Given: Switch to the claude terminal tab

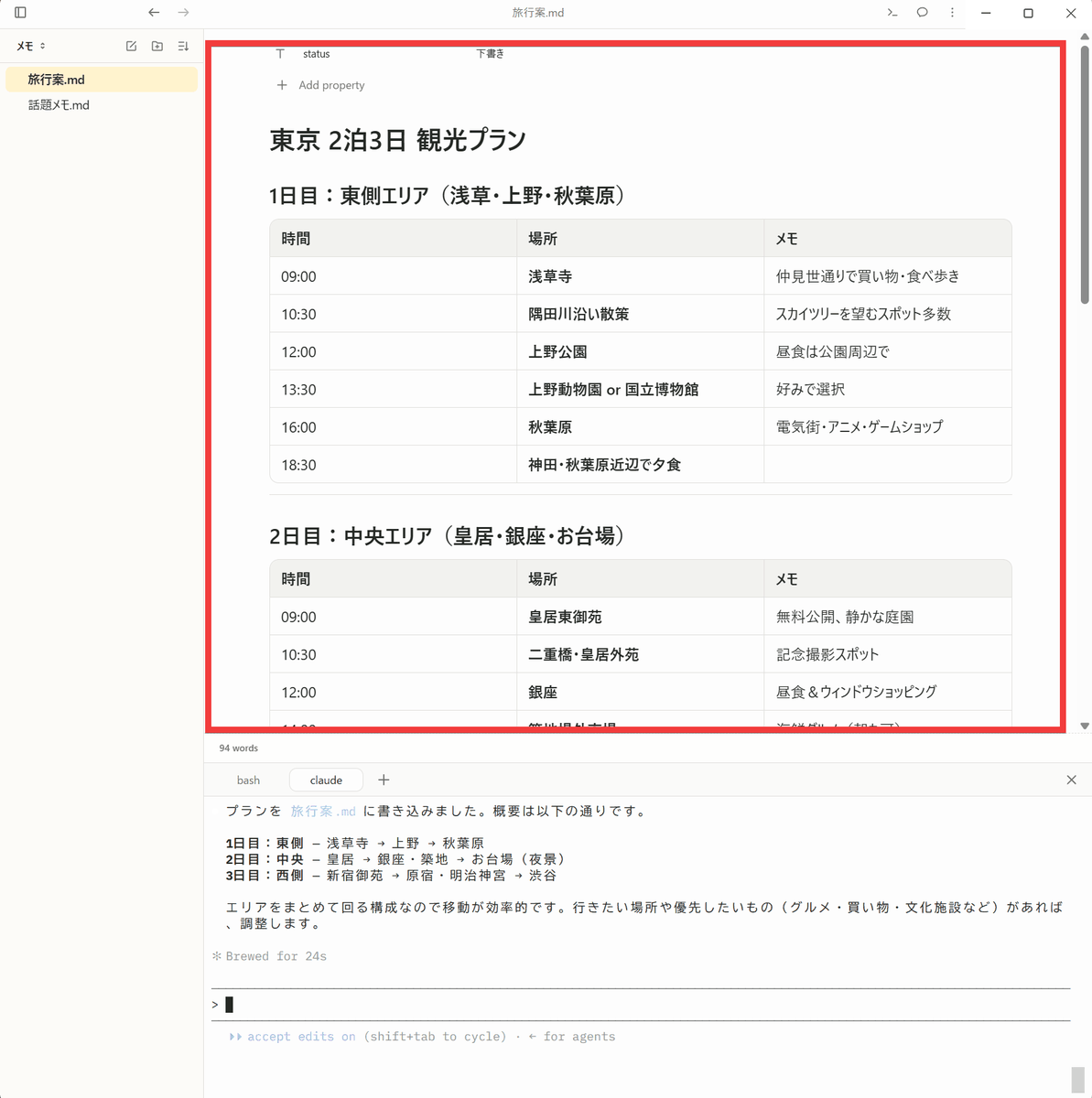Looking at the screenshot, I should click(326, 780).
